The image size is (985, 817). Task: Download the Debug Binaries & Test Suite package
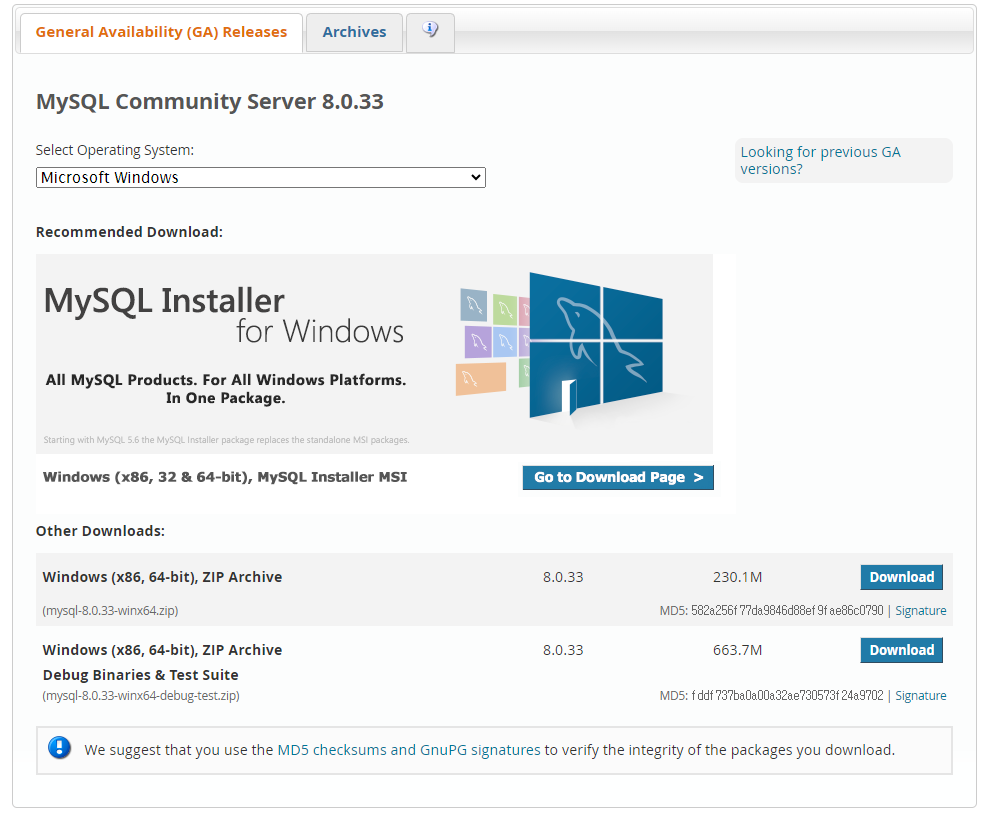901,650
